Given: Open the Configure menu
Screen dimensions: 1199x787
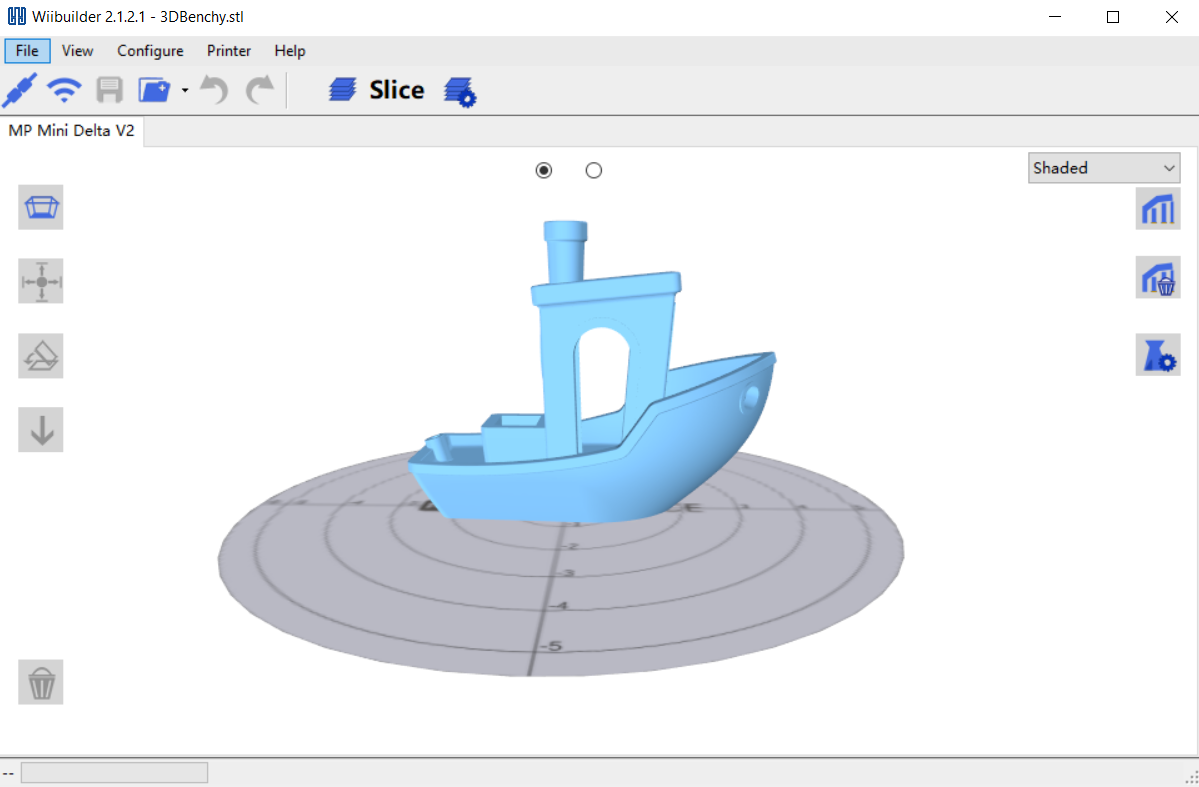Looking at the screenshot, I should tap(150, 50).
